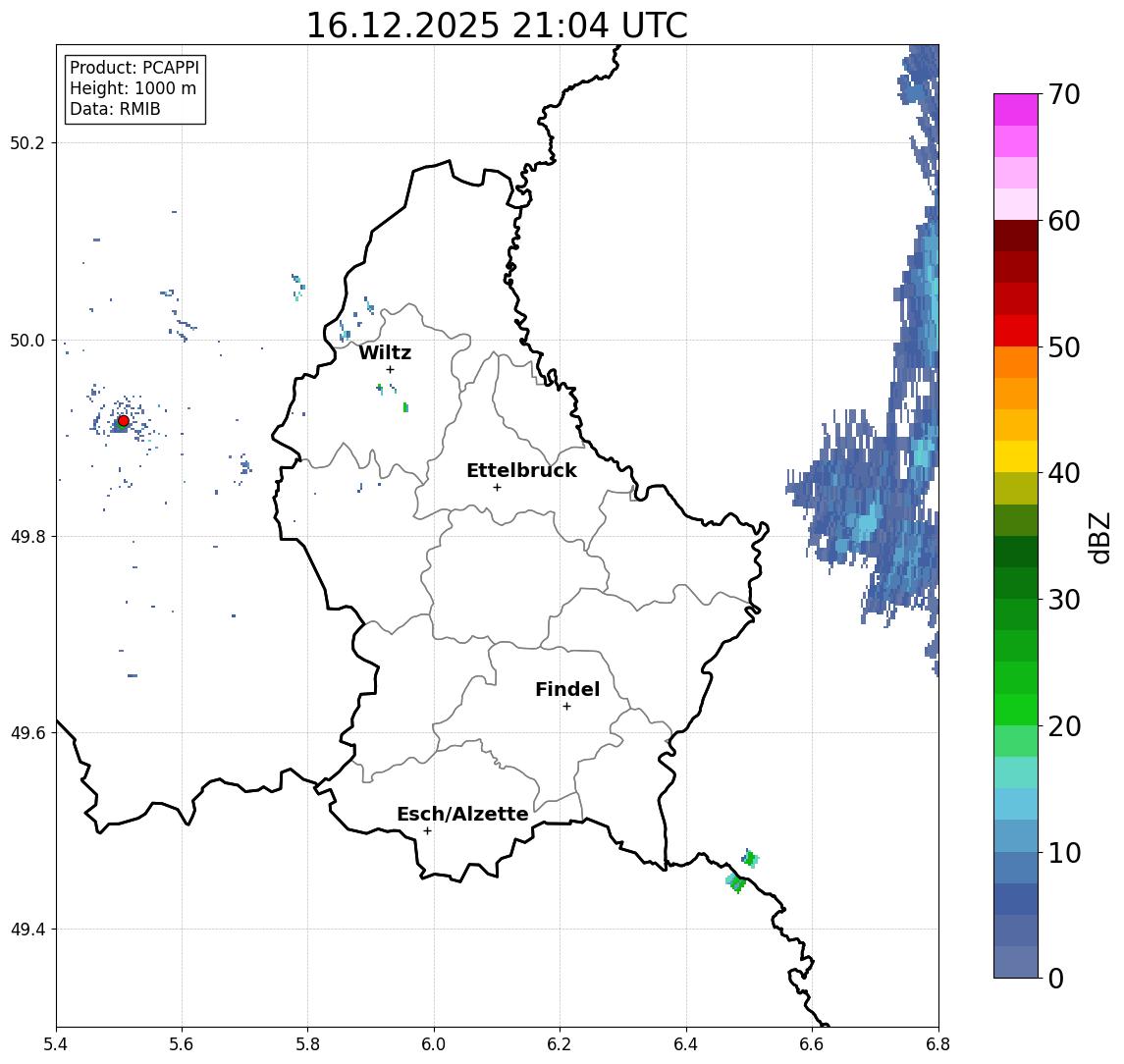Click the Findel station cross marker
This screenshot has height=1064, width=1124.
tap(566, 707)
